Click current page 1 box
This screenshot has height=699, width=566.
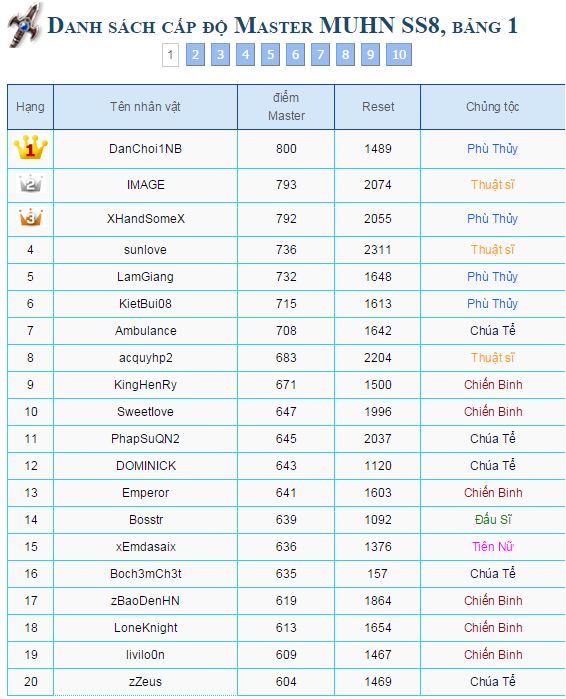pyautogui.click(x=170, y=55)
